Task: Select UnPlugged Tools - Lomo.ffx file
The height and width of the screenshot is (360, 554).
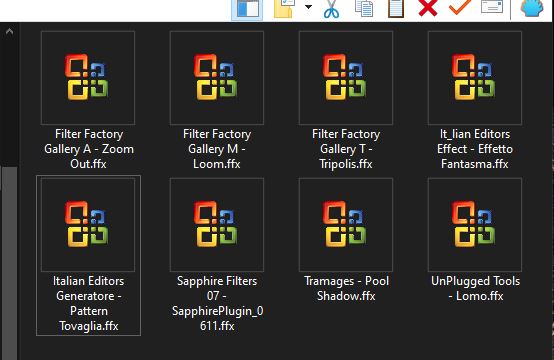Action: point(475,240)
